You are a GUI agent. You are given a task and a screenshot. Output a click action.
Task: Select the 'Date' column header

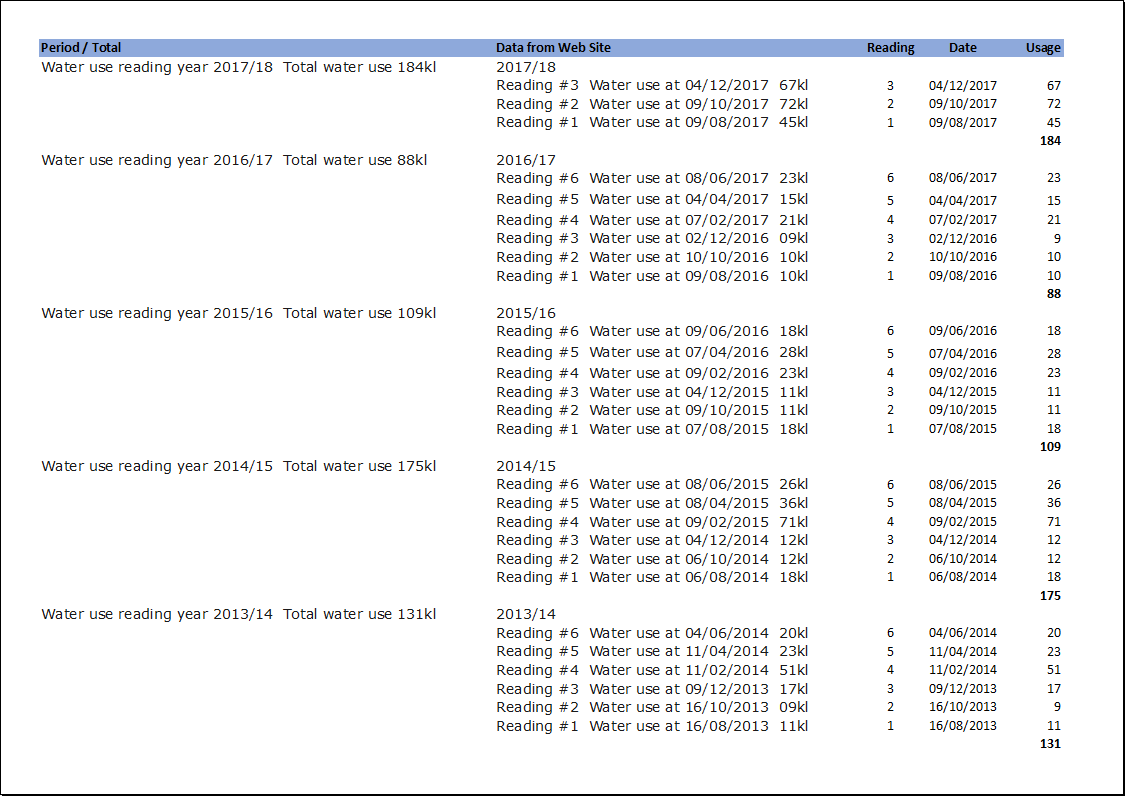[962, 47]
